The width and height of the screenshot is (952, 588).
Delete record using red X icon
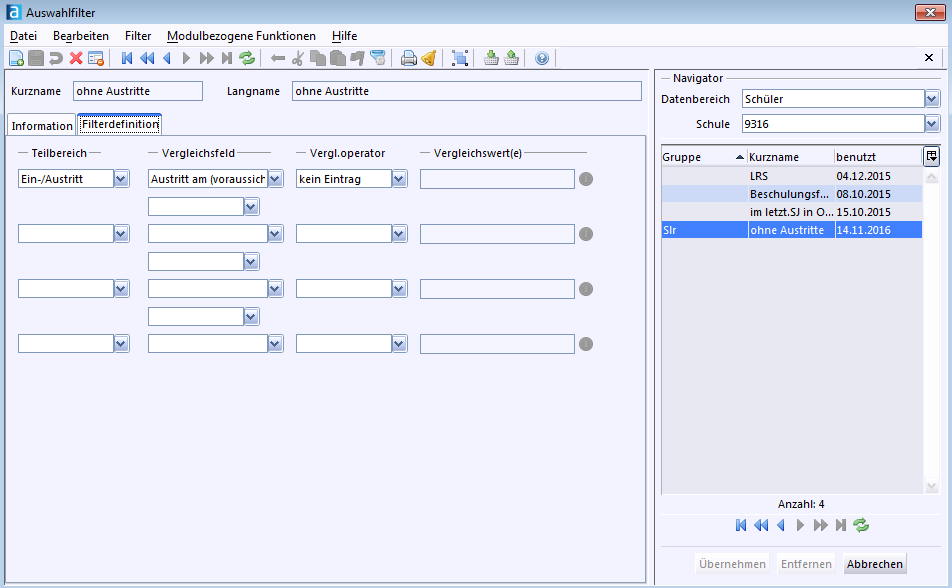click(x=76, y=58)
